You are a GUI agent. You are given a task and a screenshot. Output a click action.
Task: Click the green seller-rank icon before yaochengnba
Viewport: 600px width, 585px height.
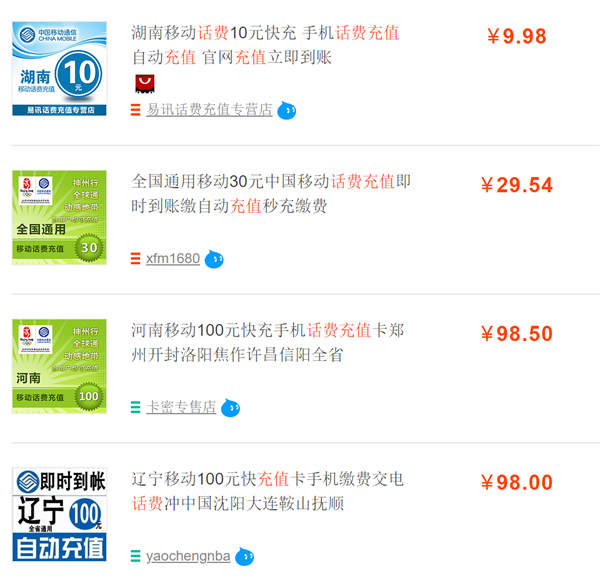click(x=135, y=556)
